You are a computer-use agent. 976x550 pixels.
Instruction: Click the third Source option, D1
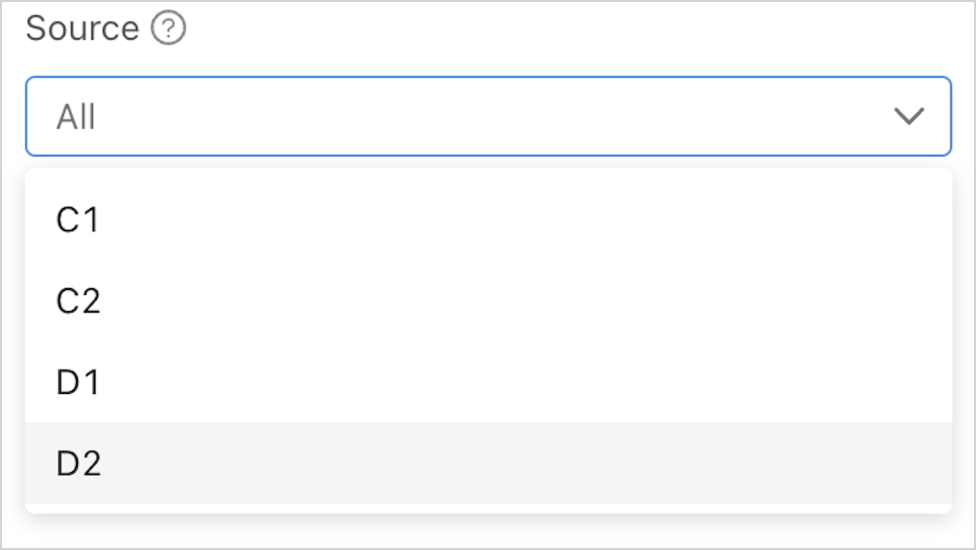[x=78, y=382]
